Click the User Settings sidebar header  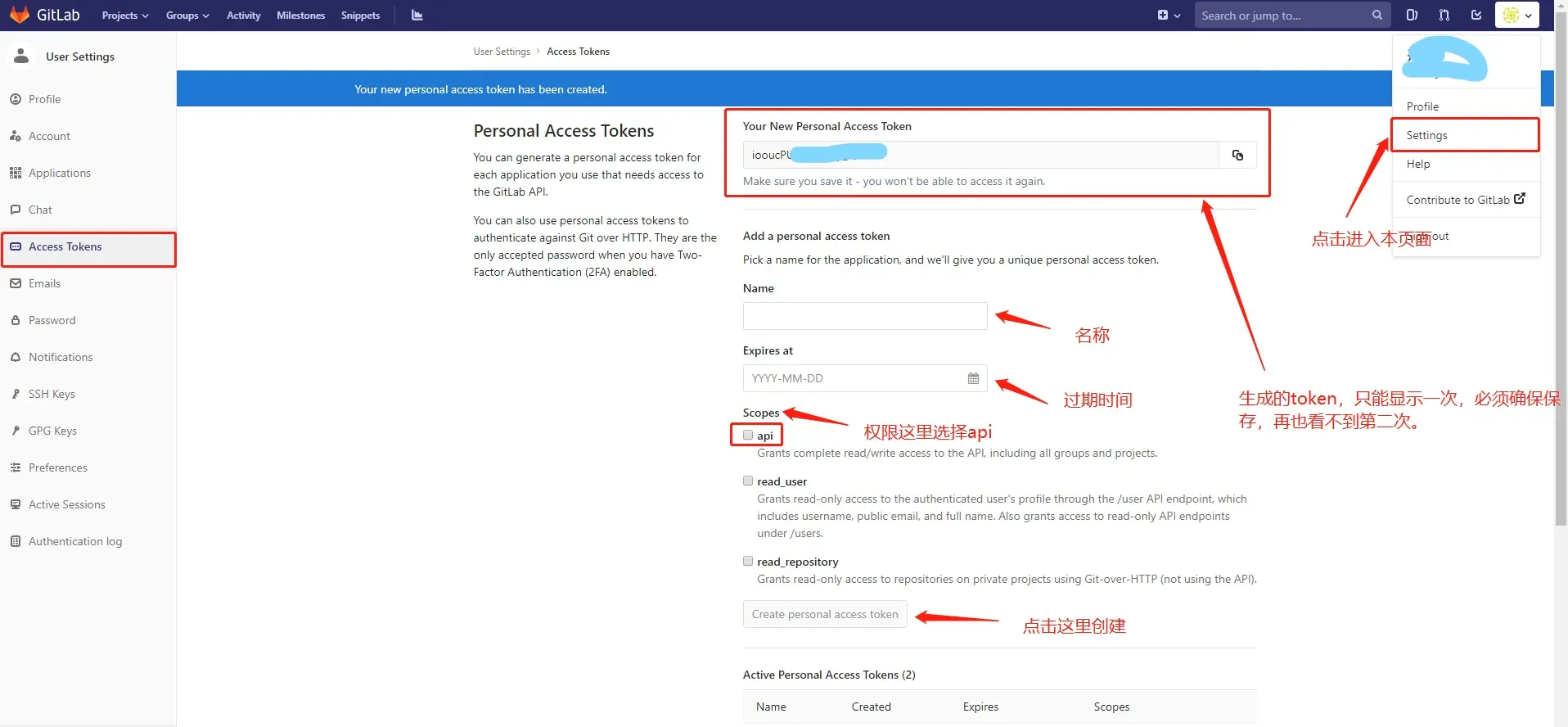80,56
